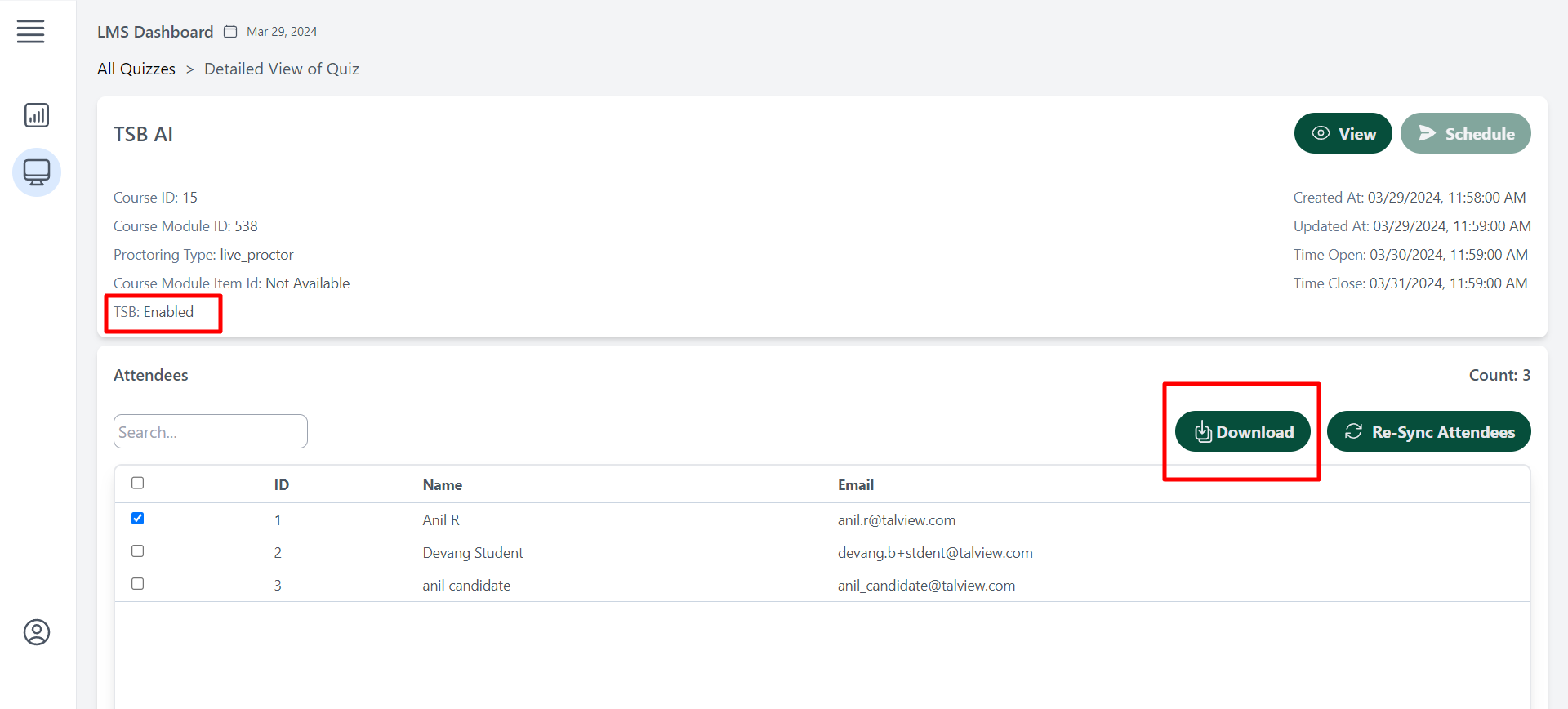Select the name Anil R
The height and width of the screenshot is (709, 1568).
tap(441, 520)
